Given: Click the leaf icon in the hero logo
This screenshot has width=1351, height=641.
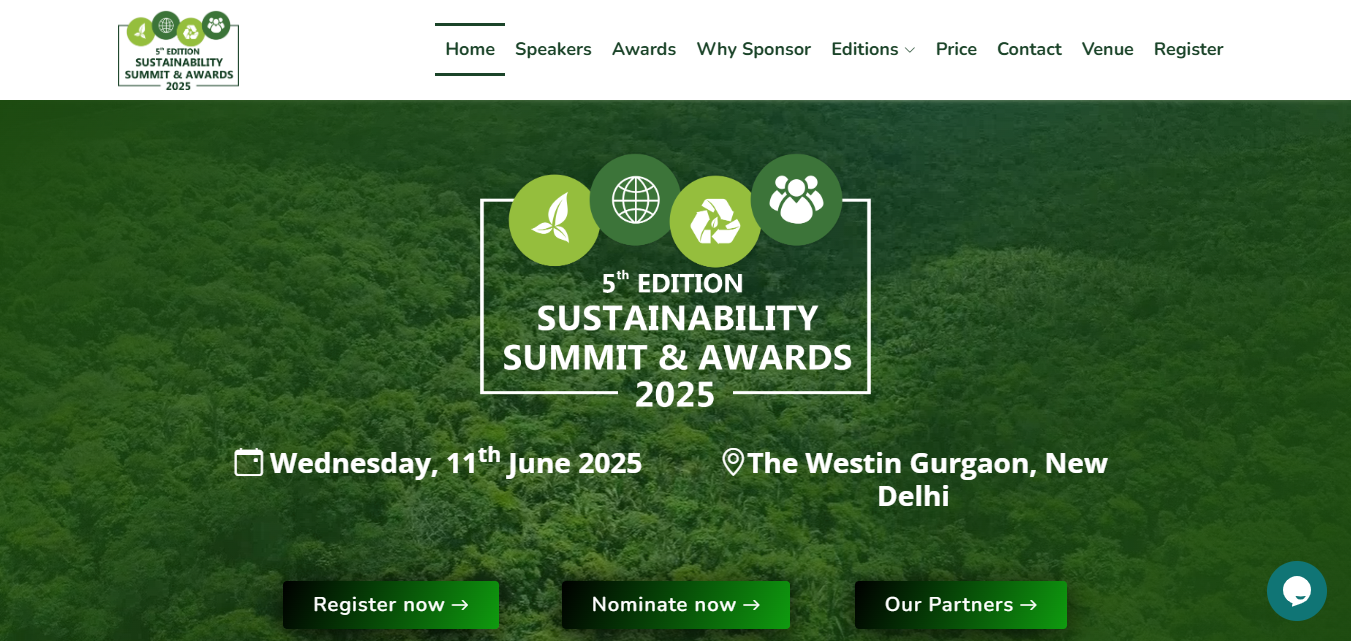Looking at the screenshot, I should tap(554, 220).
